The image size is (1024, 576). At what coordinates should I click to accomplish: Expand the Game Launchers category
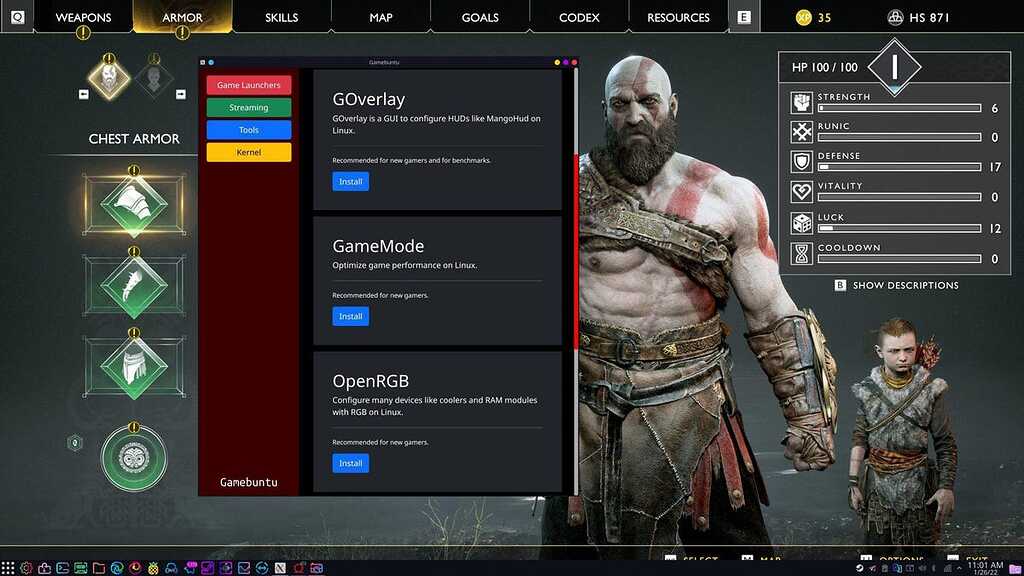click(249, 85)
